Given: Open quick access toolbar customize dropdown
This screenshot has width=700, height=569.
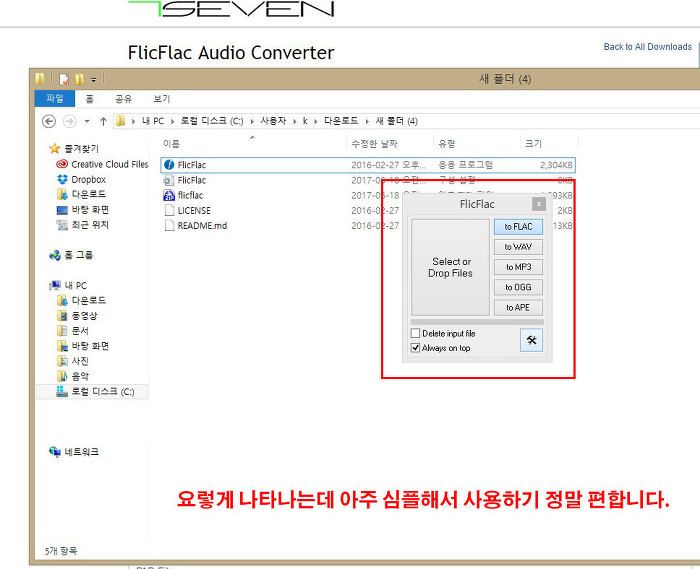Looking at the screenshot, I should pyautogui.click(x=93, y=80).
